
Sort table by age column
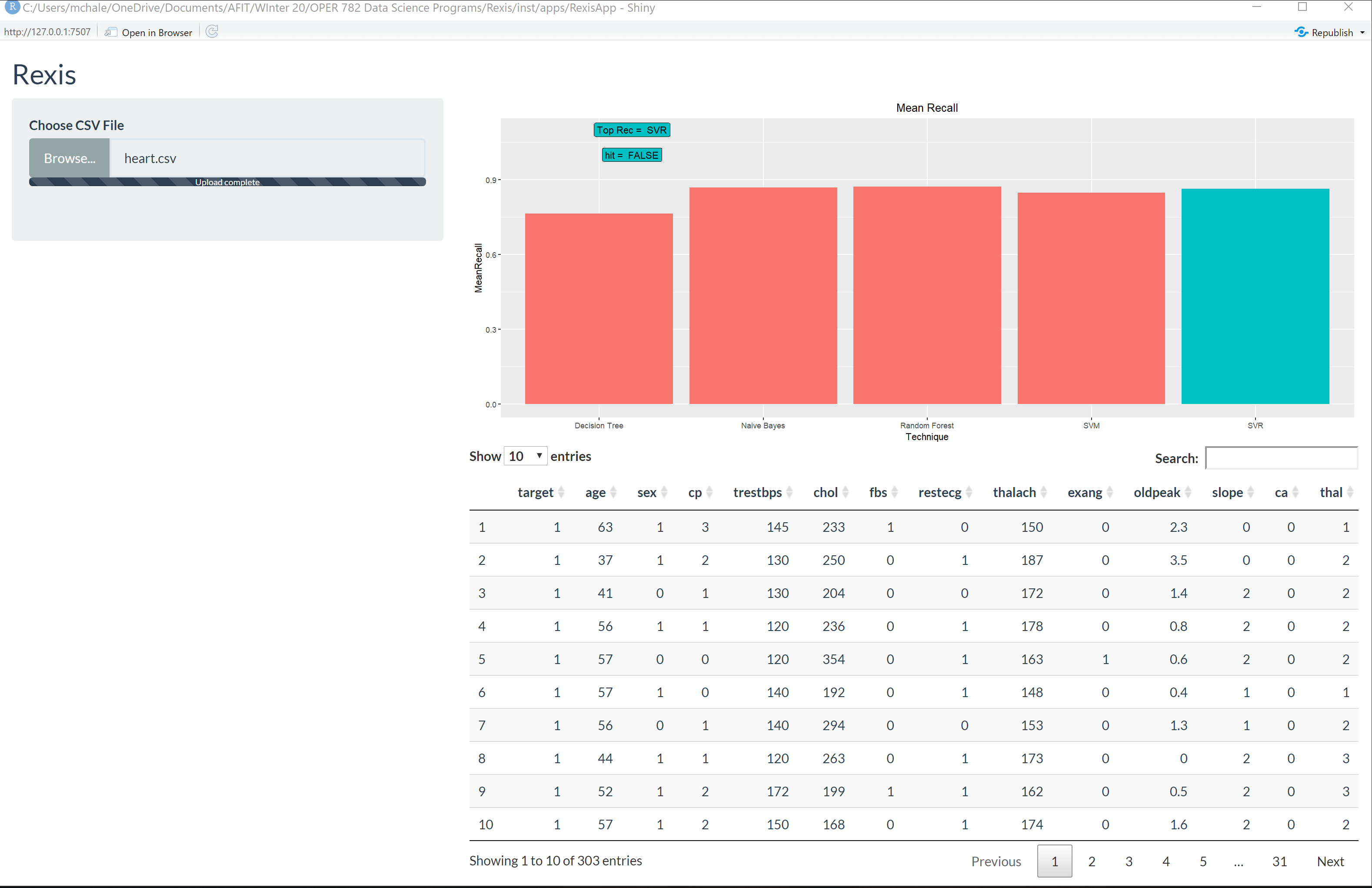click(x=601, y=492)
